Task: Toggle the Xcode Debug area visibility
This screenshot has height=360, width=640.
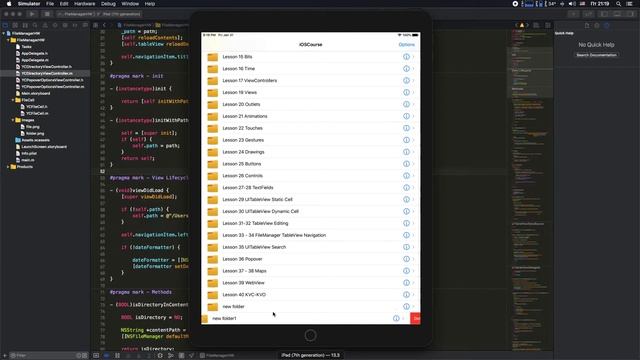Action: [x=617, y=14]
